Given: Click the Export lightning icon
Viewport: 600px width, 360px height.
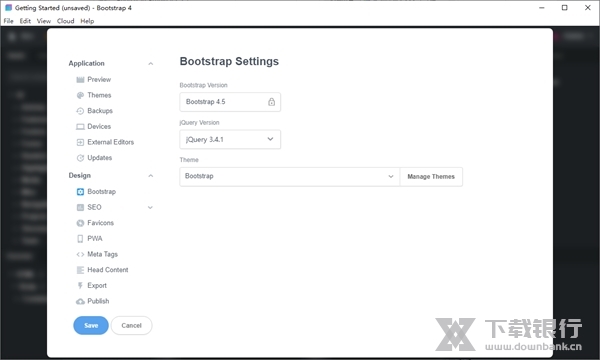Looking at the screenshot, I should click(x=80, y=286).
